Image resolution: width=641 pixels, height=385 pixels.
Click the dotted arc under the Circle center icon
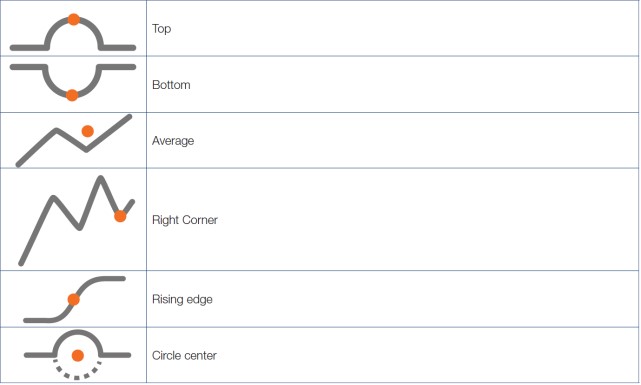[x=77, y=370]
